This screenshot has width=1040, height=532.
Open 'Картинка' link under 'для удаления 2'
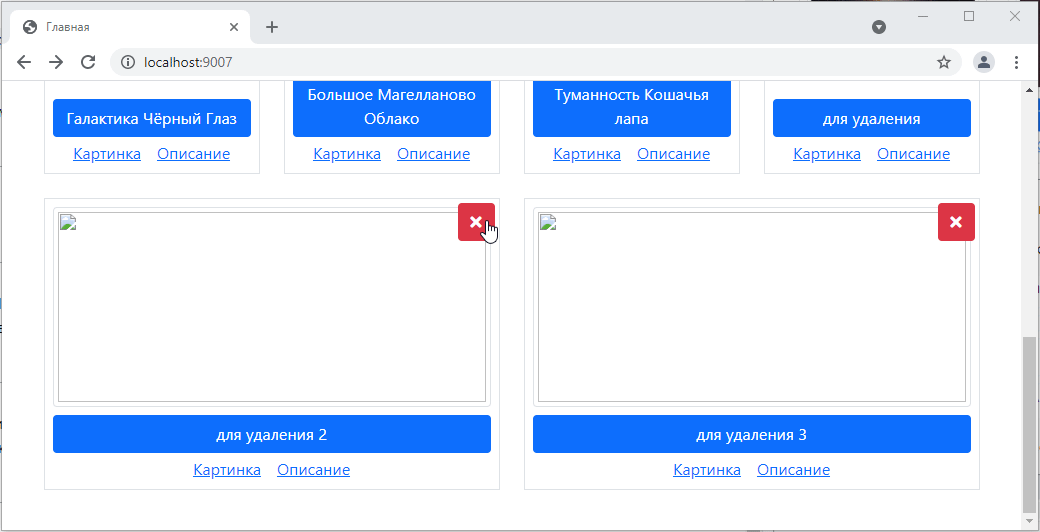click(x=227, y=470)
